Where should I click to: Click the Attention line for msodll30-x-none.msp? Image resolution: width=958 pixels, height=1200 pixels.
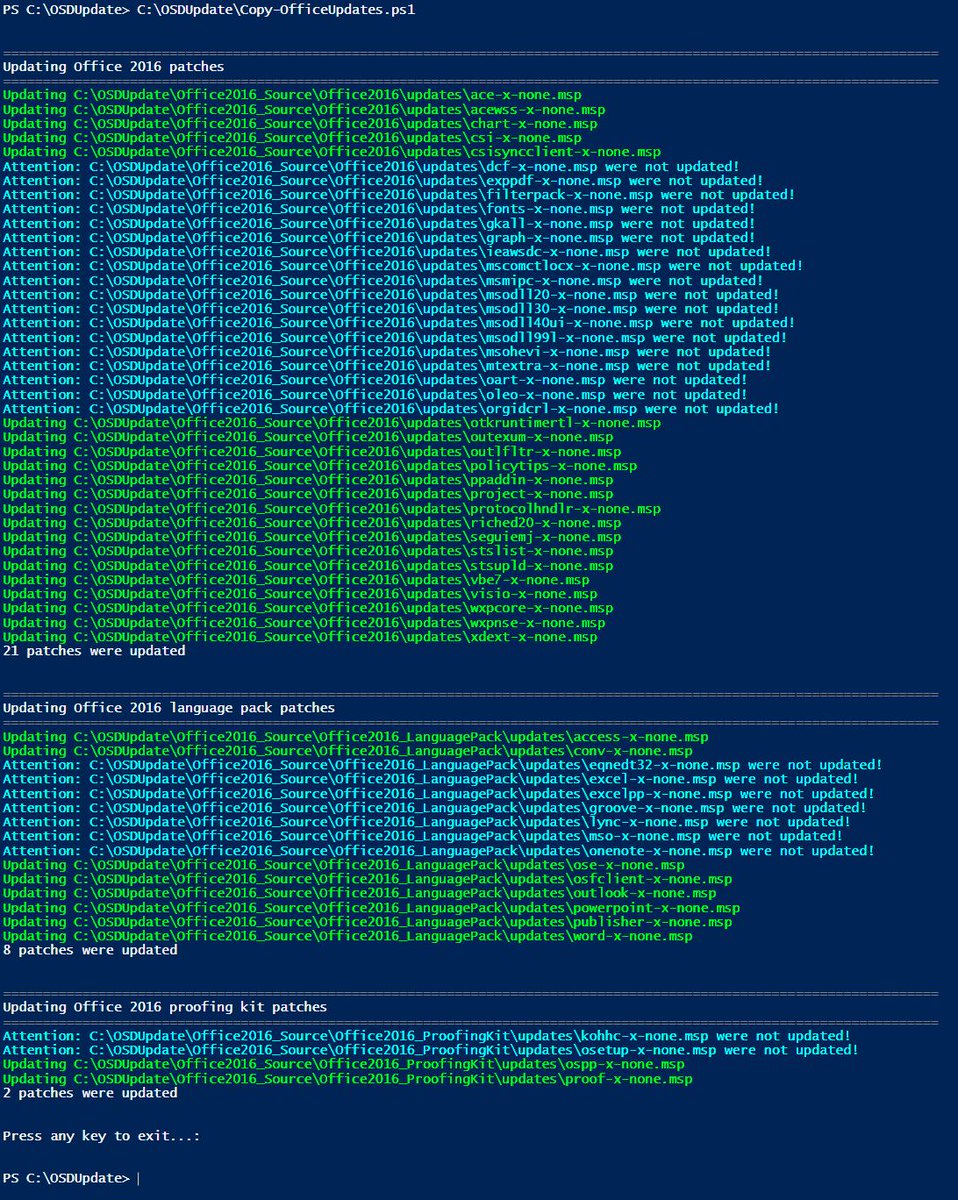click(391, 309)
